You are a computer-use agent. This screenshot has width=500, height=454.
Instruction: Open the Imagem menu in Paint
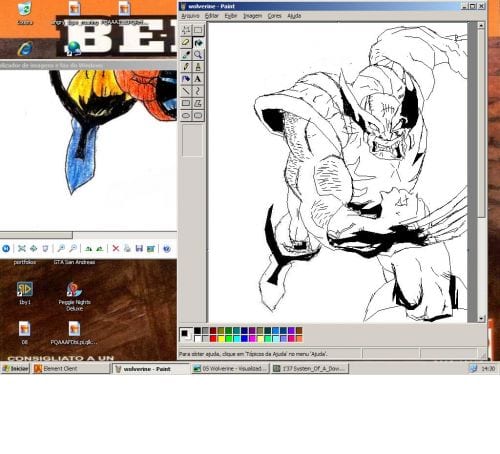point(252,16)
